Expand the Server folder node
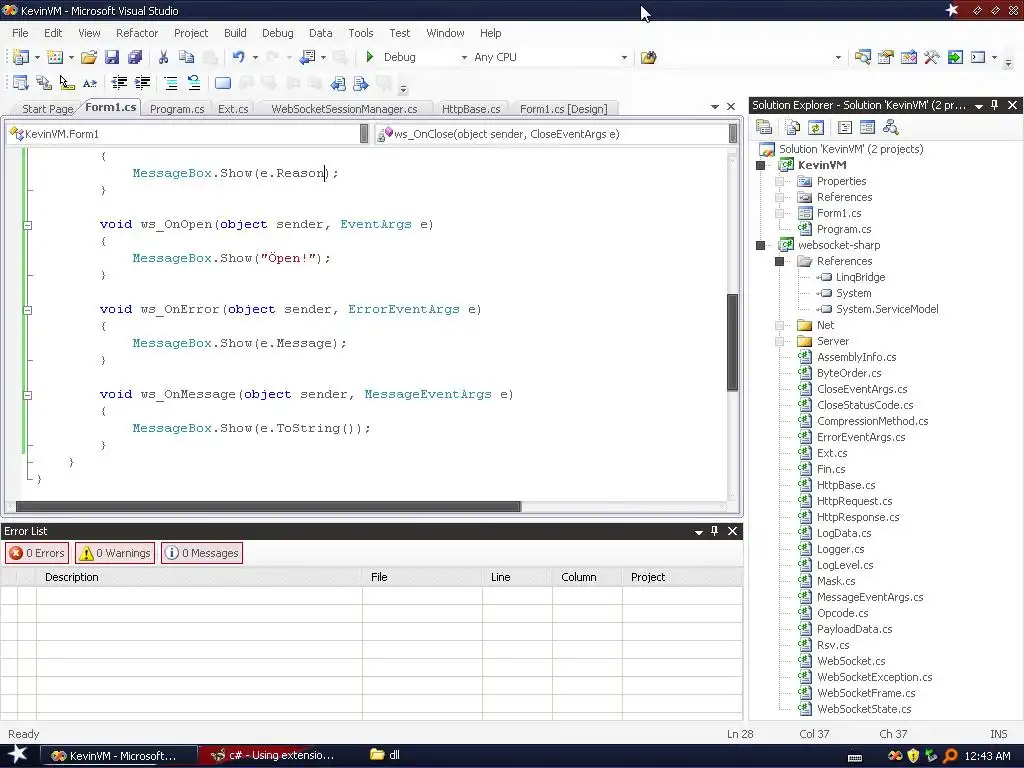The height and width of the screenshot is (768, 1024). tap(779, 342)
